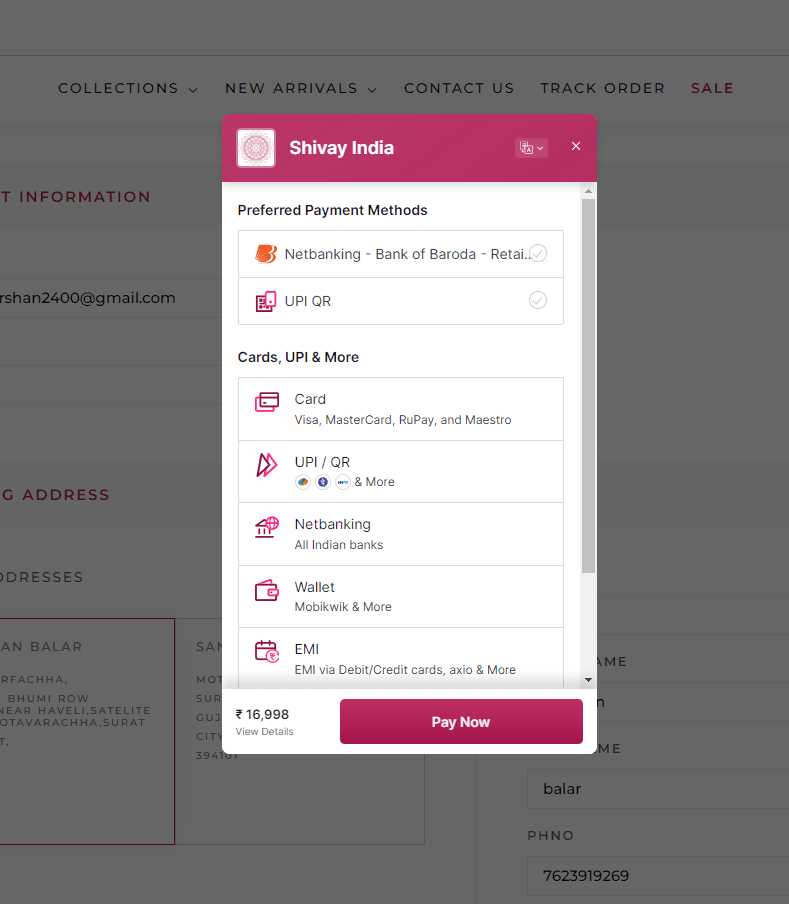
Task: Click scrollbar down arrow in payment dialog
Action: tap(588, 680)
